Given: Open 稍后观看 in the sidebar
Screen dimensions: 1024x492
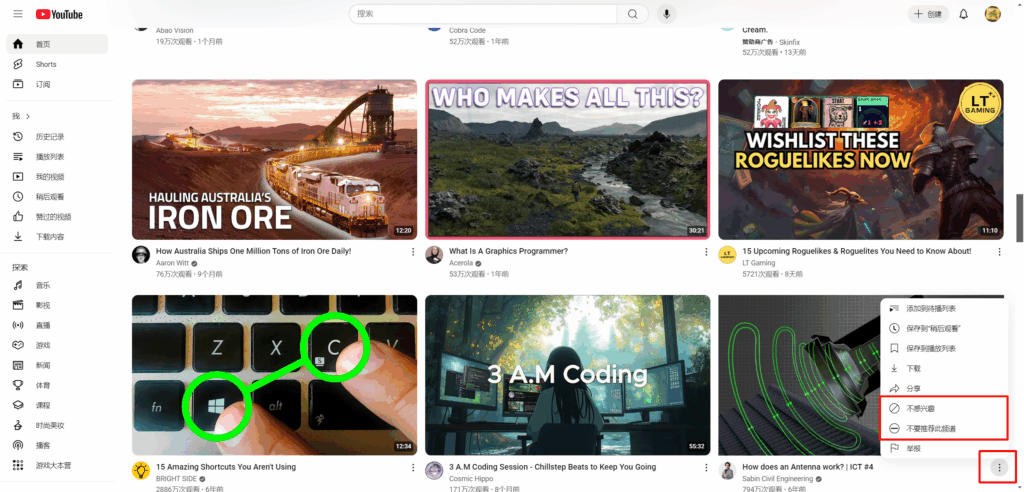Looking at the screenshot, I should 57,197.
